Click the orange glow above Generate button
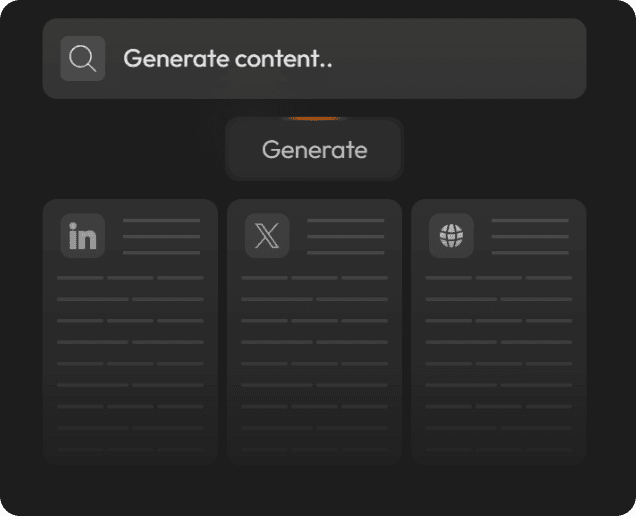The image size is (636, 516). click(314, 117)
